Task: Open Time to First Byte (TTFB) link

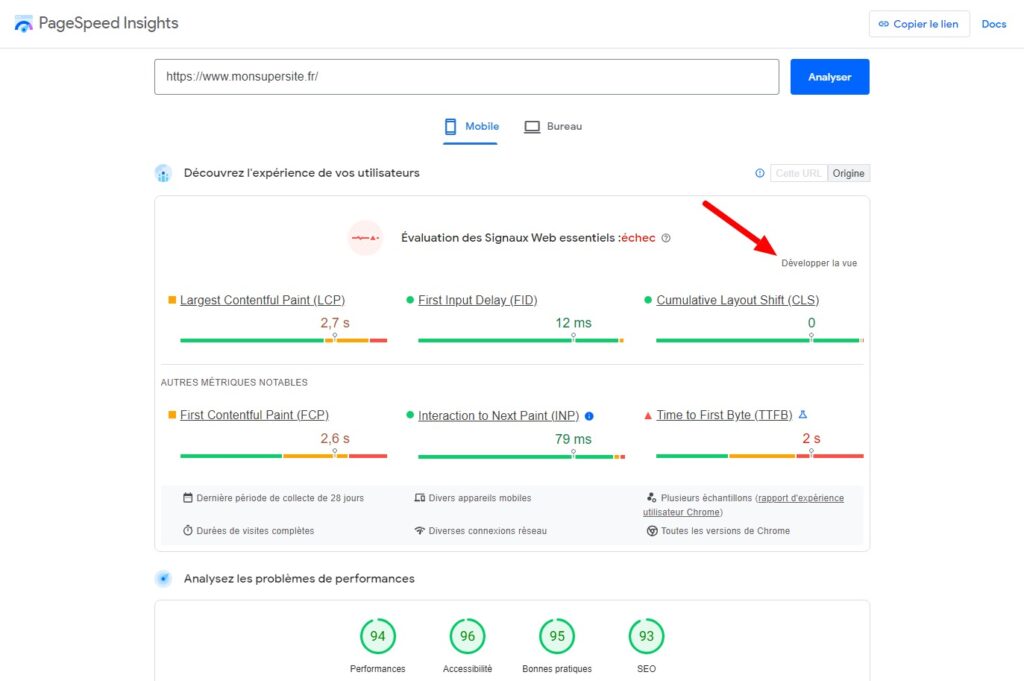Action: click(x=724, y=415)
